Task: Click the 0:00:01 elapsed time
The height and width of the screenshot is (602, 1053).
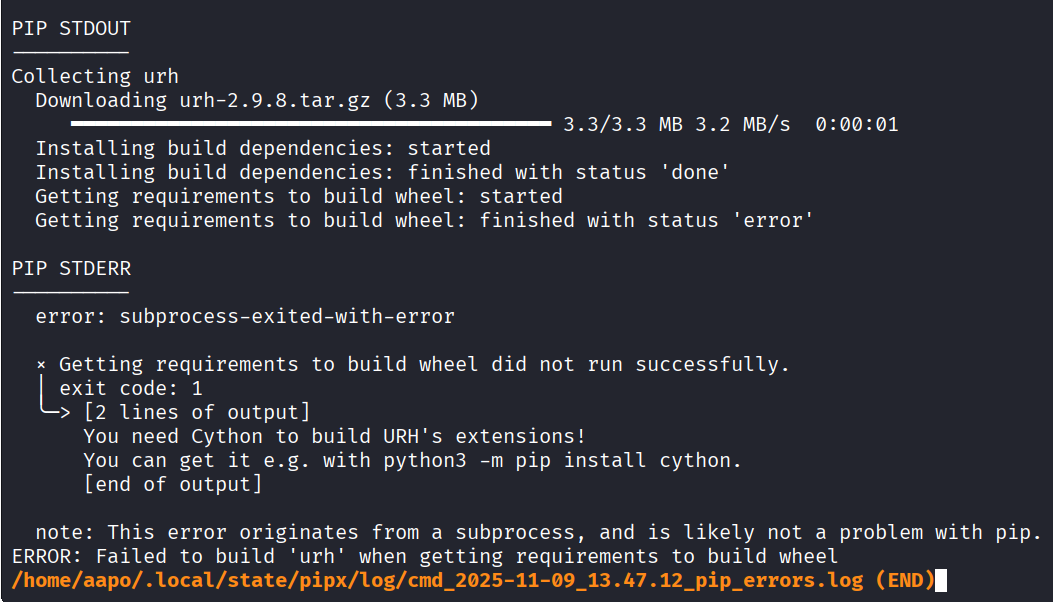Action: pos(856,124)
